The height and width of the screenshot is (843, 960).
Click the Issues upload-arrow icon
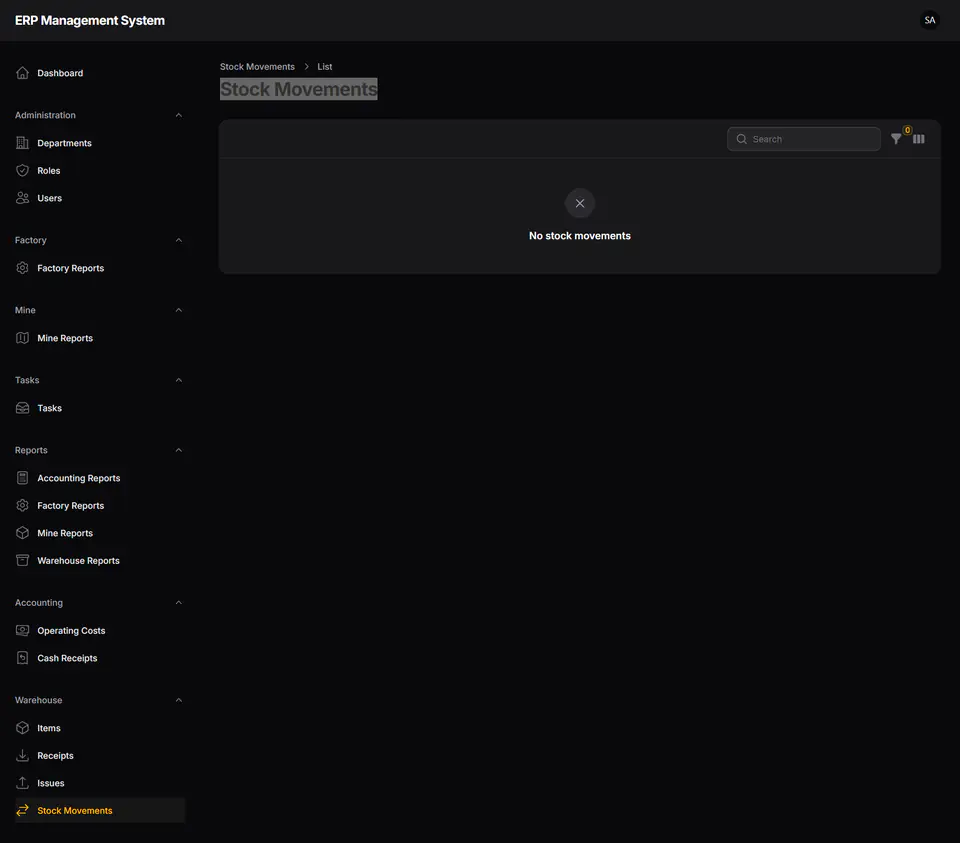(x=23, y=783)
